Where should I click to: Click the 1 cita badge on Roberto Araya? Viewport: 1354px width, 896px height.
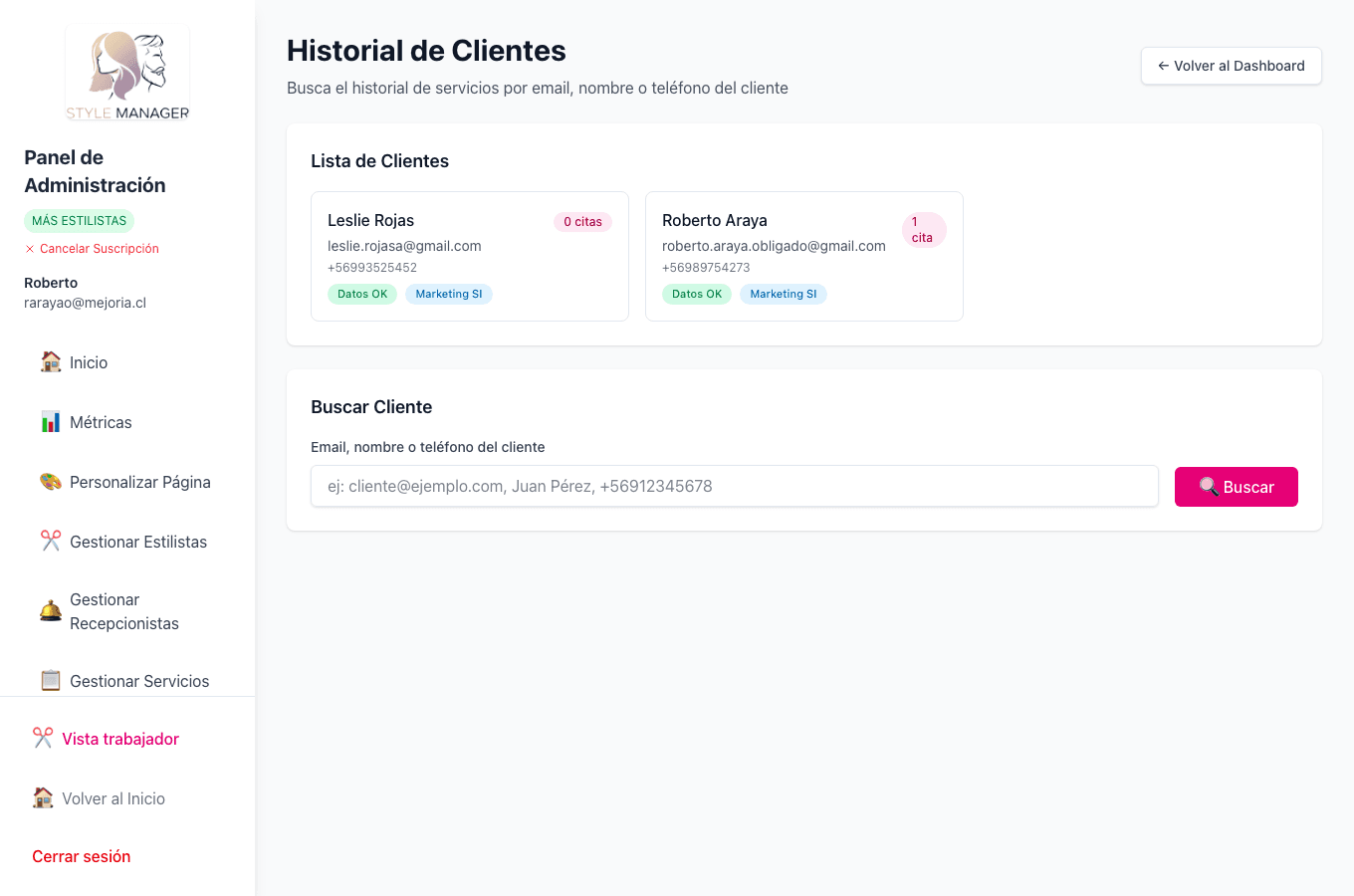coord(923,228)
